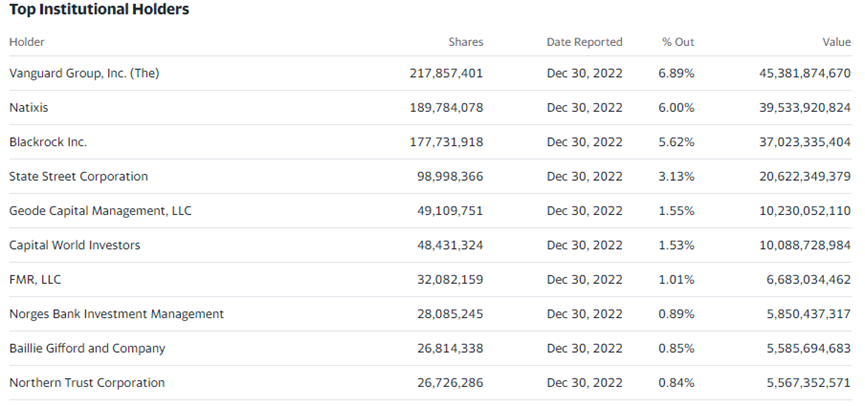The width and height of the screenshot is (865, 406).
Task: Select Blackrock's 5.62% out cell
Action: pos(676,142)
